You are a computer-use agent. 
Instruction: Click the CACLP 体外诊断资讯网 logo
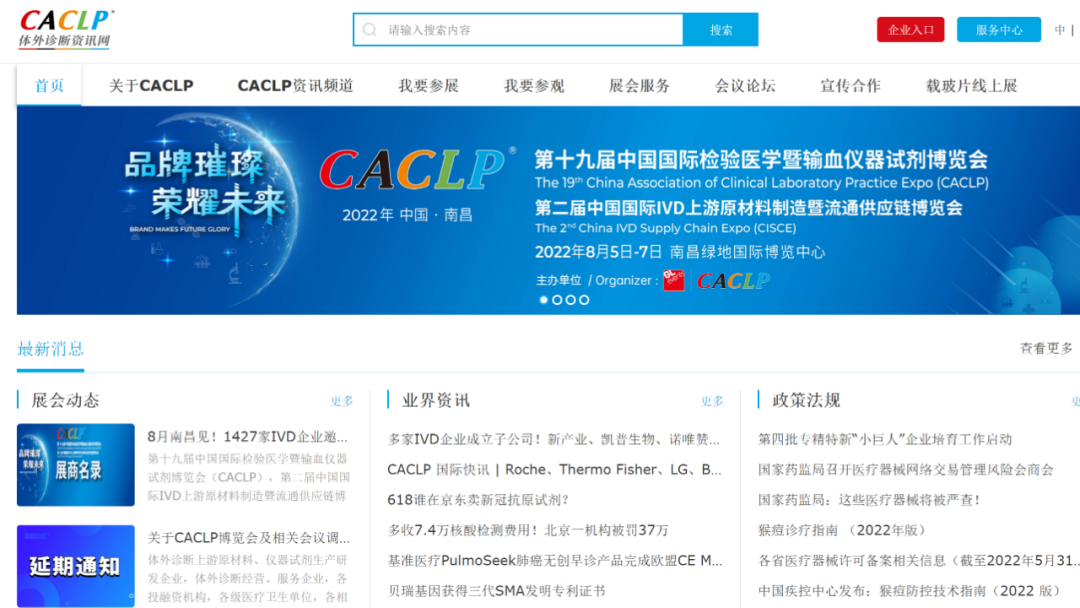pyautogui.click(x=66, y=29)
